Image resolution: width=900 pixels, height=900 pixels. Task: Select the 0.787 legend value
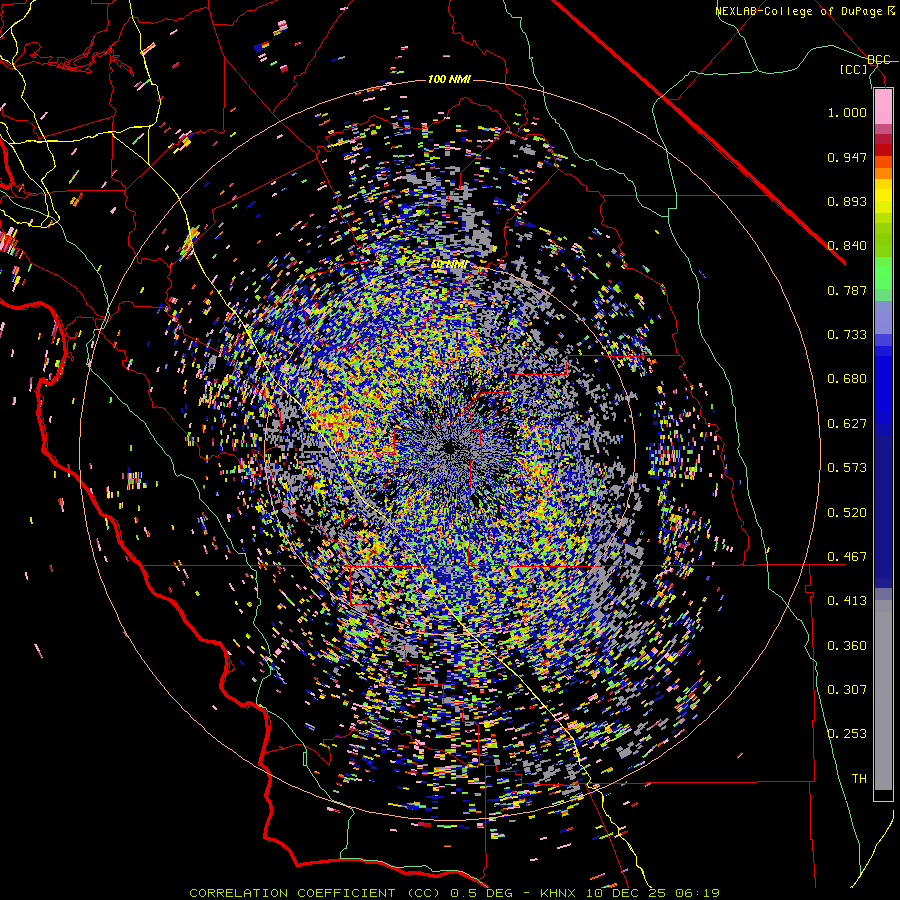point(847,290)
